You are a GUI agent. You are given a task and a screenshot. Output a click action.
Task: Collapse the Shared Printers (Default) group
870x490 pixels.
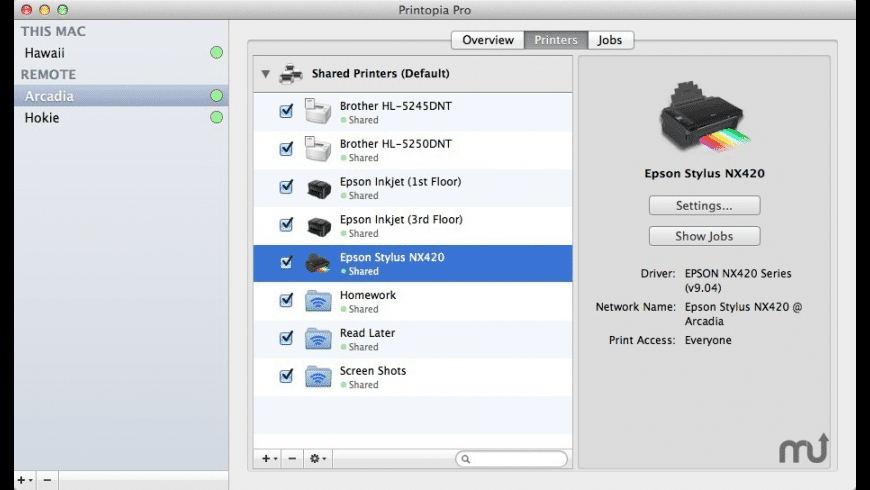click(x=266, y=73)
